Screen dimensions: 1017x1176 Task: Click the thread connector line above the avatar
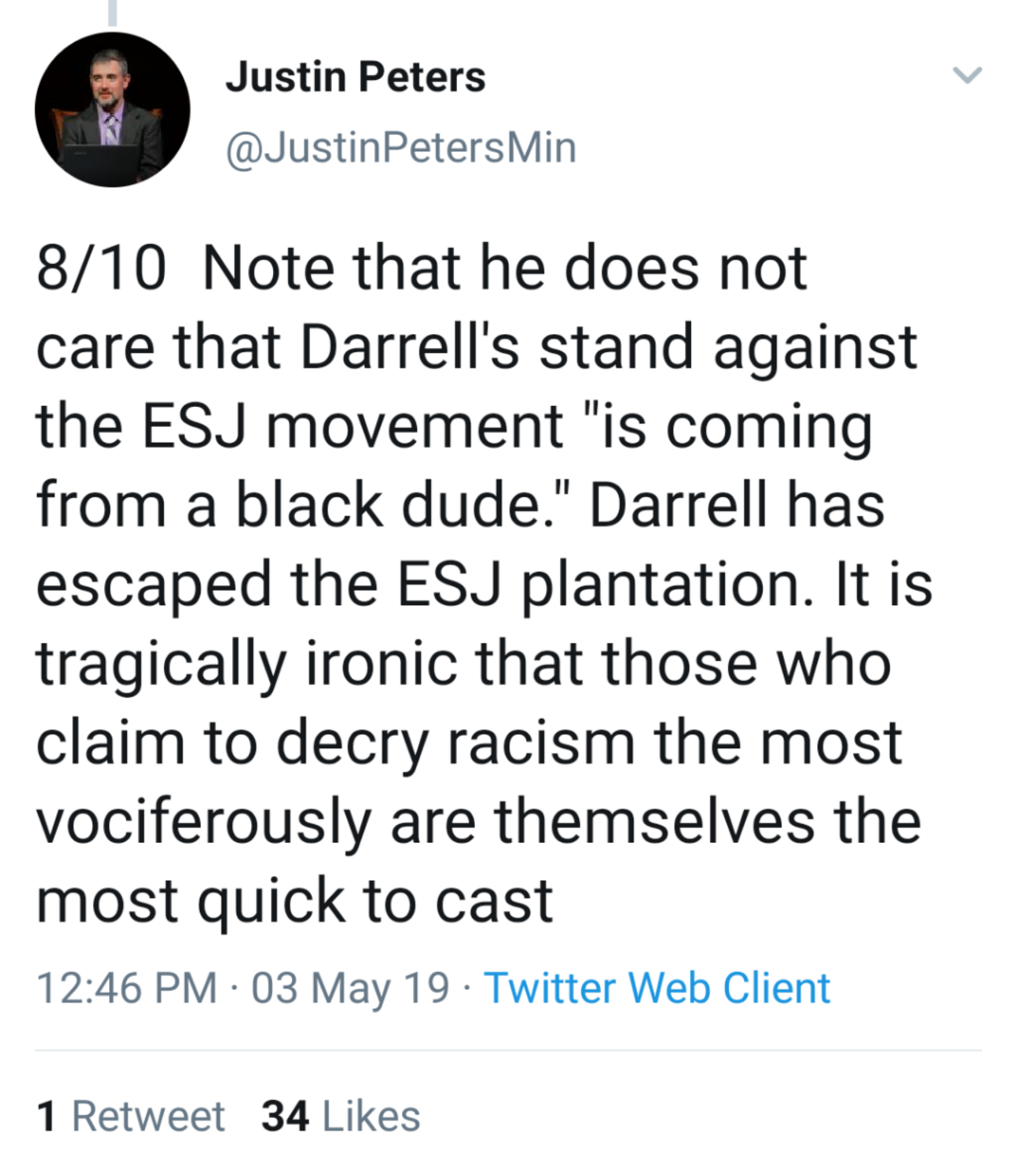click(x=113, y=13)
